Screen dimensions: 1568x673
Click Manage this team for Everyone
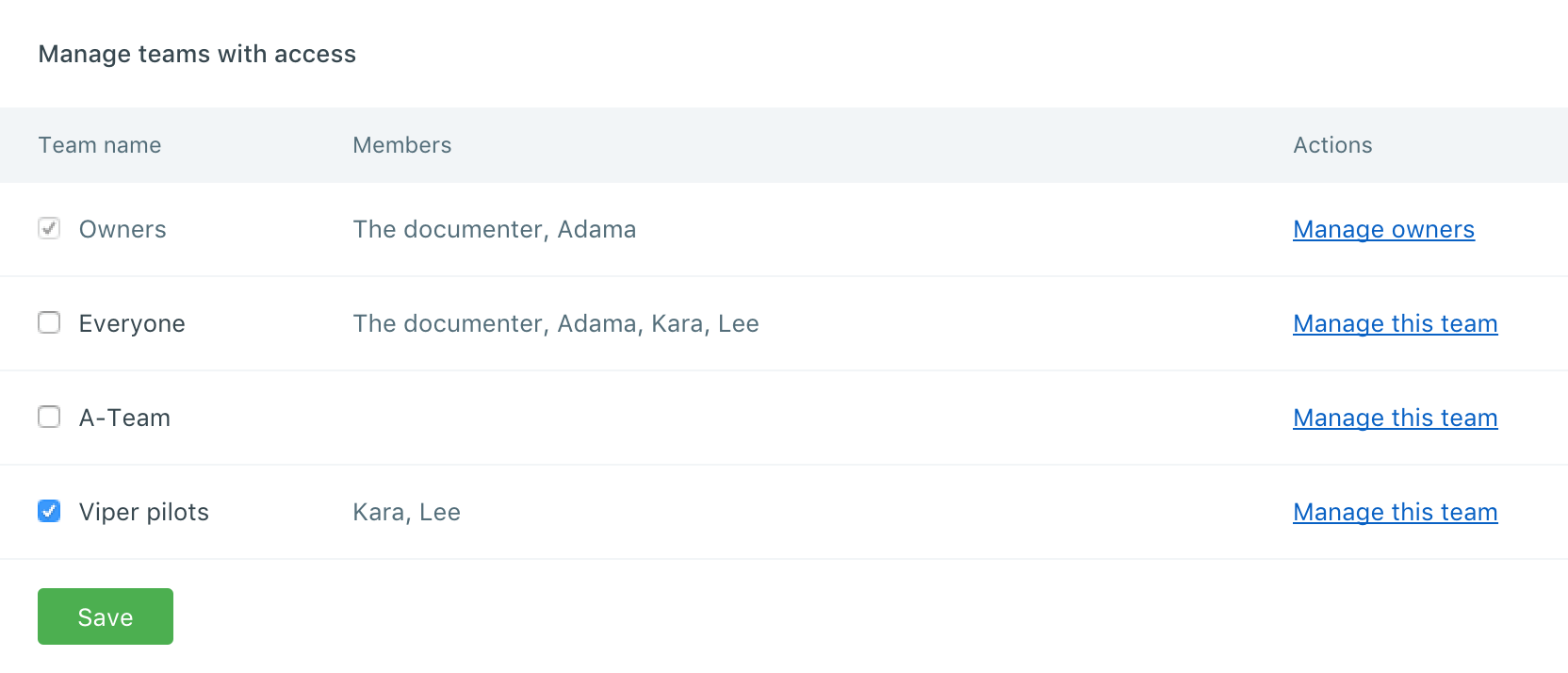pyautogui.click(x=1395, y=323)
